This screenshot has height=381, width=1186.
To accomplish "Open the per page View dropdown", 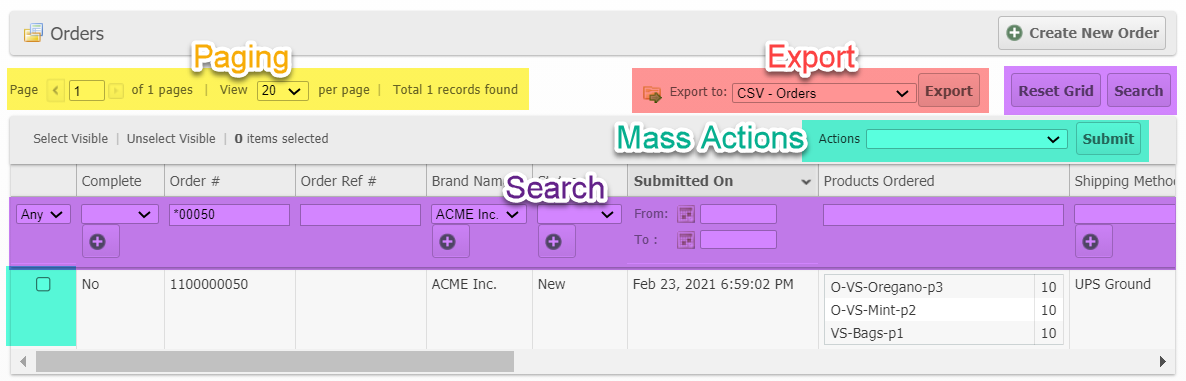I will coord(283,91).
